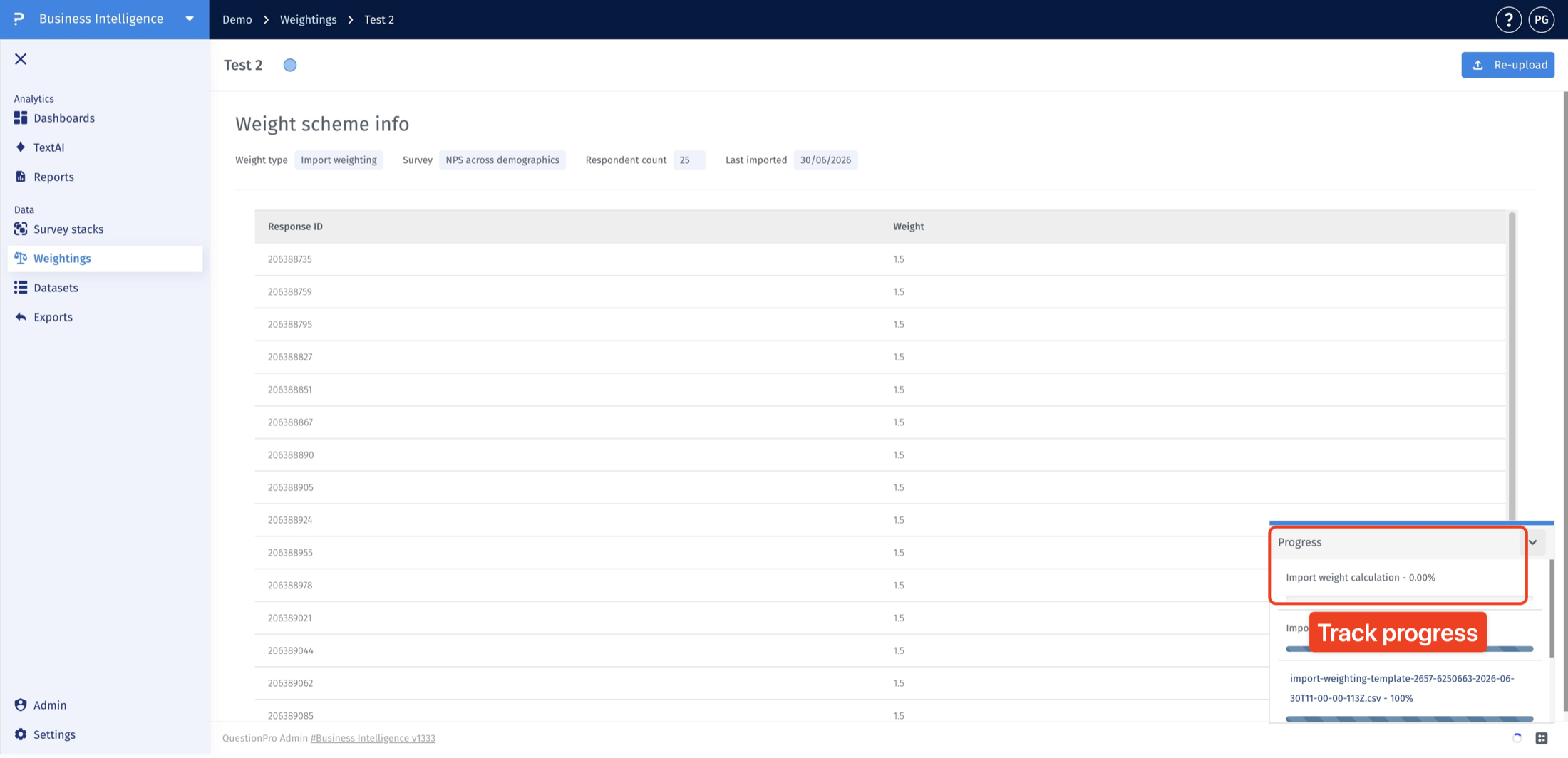Go to Weightings breadcrumb

coord(308,19)
